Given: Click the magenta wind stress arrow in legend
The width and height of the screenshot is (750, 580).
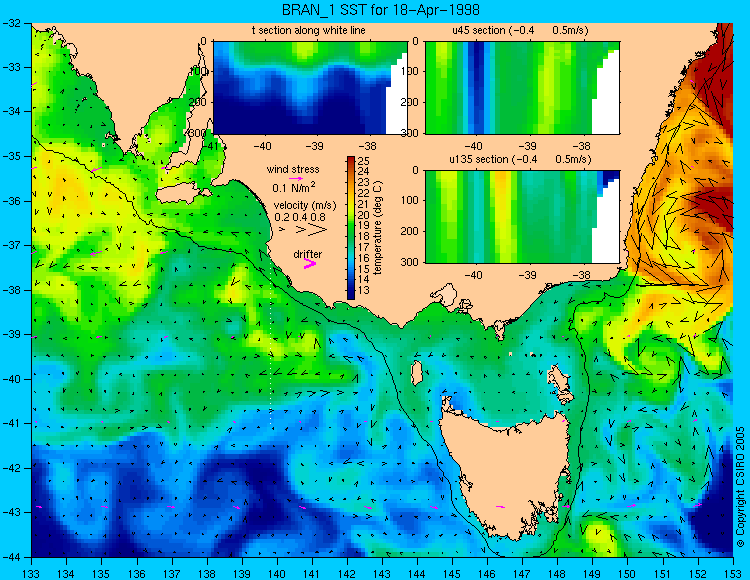Looking at the screenshot, I should pyautogui.click(x=296, y=178).
